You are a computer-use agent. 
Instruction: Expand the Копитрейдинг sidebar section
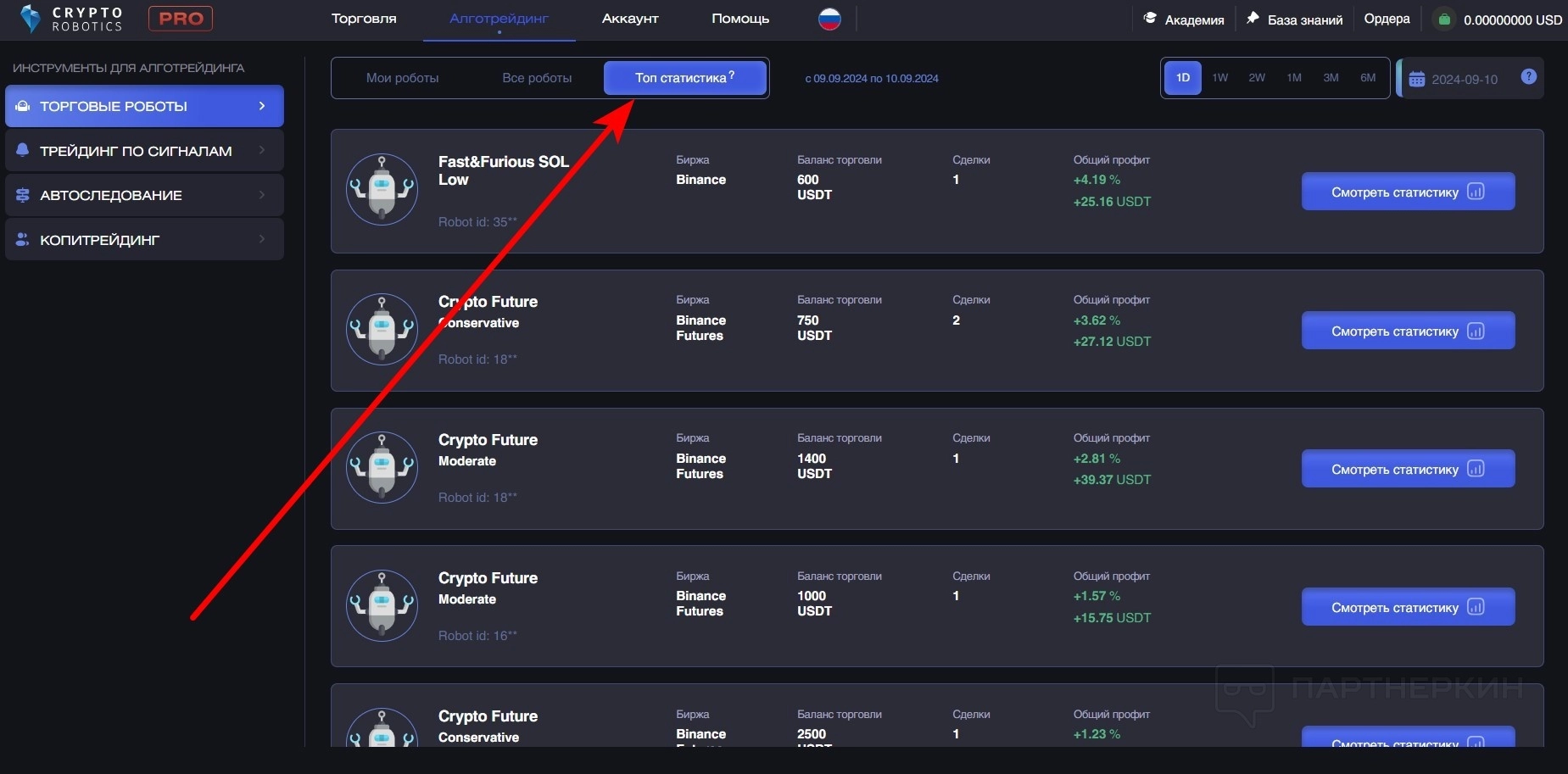click(x=144, y=240)
